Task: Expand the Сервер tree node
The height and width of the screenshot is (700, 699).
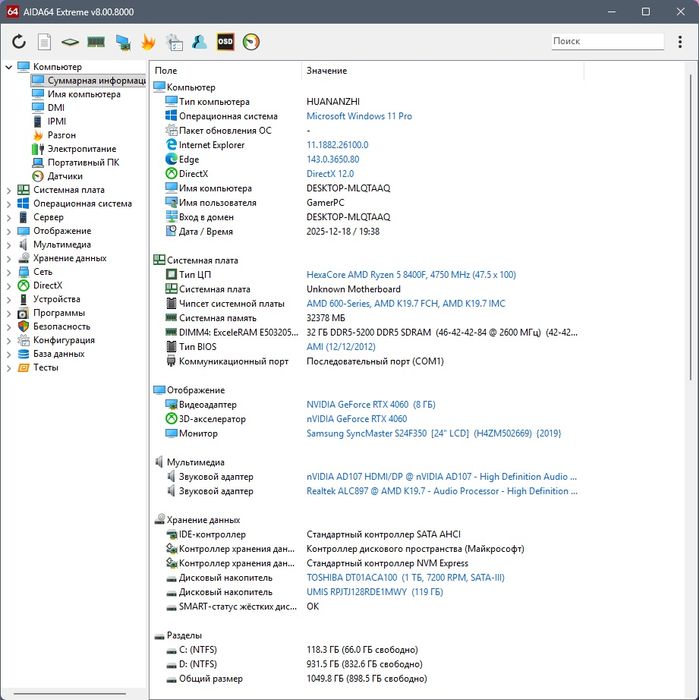Action: point(8,218)
